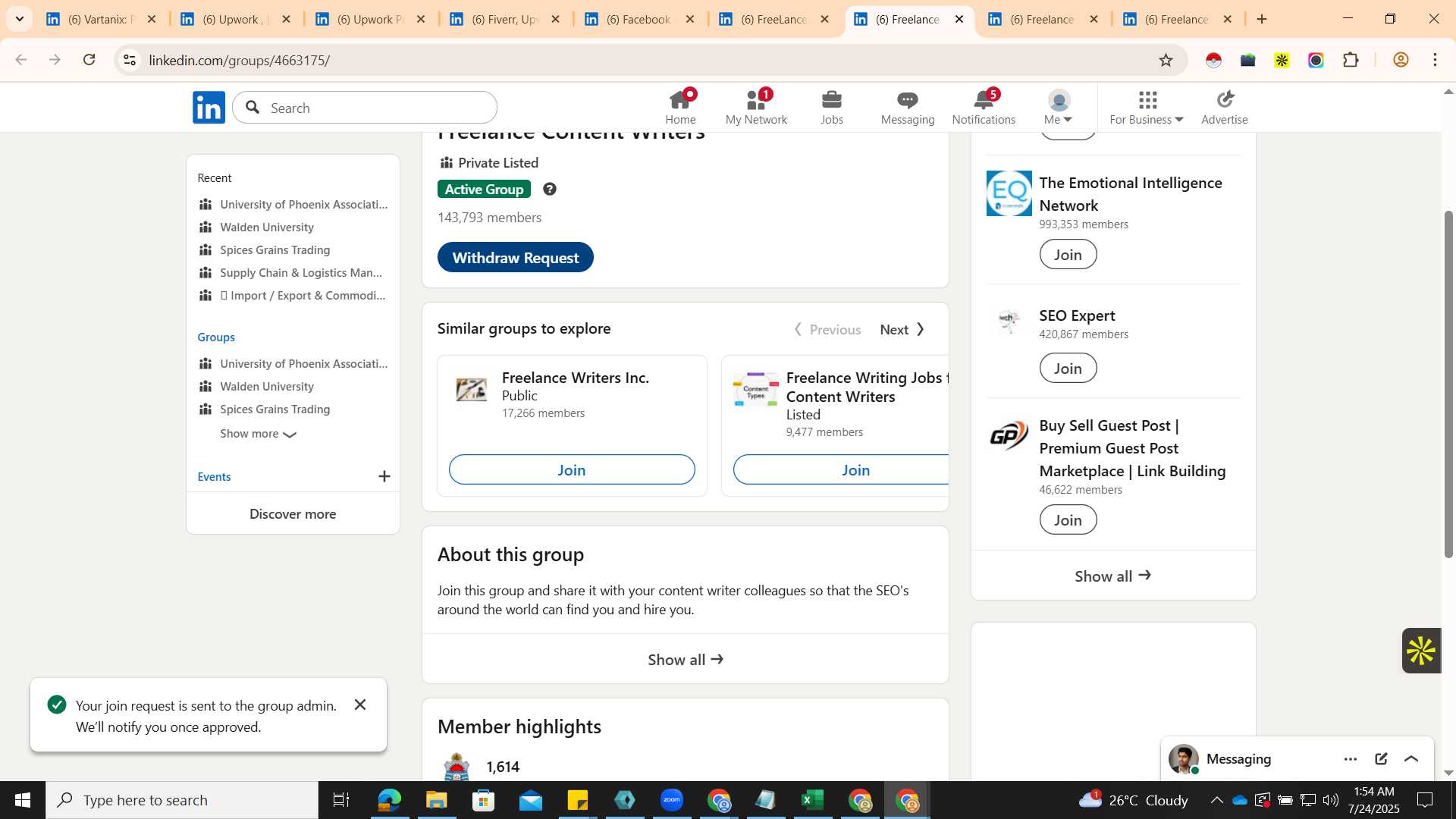Open Spices Grains Trading under Groups
The width and height of the screenshot is (1456, 819).
[x=275, y=409]
